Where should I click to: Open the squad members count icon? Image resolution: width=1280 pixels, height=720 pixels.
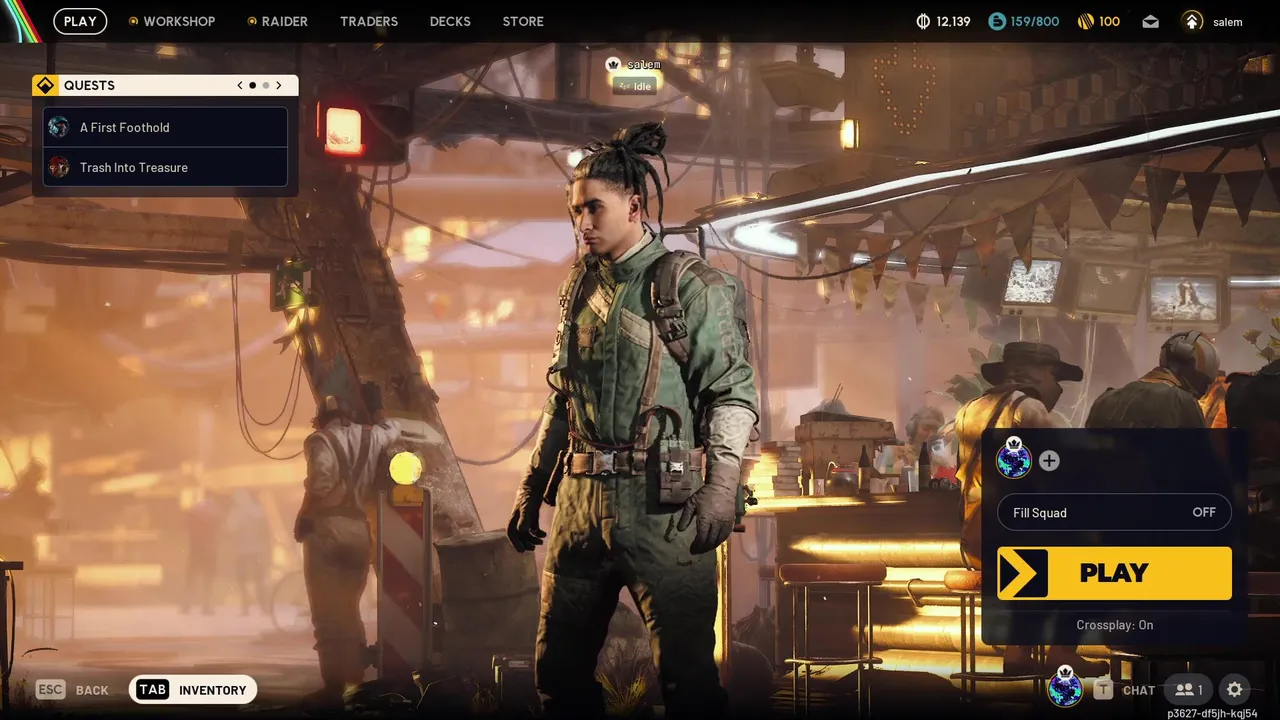click(x=1189, y=690)
